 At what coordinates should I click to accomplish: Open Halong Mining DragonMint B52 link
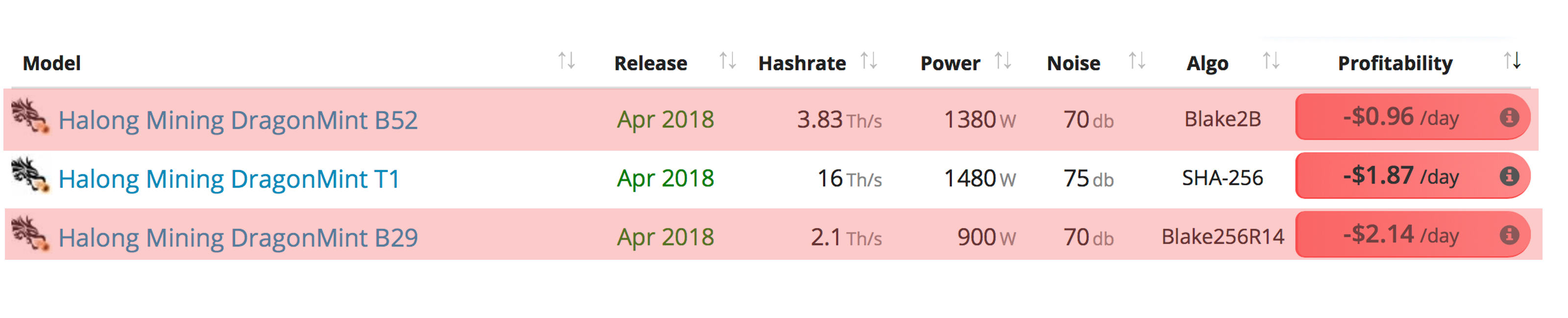(x=238, y=120)
